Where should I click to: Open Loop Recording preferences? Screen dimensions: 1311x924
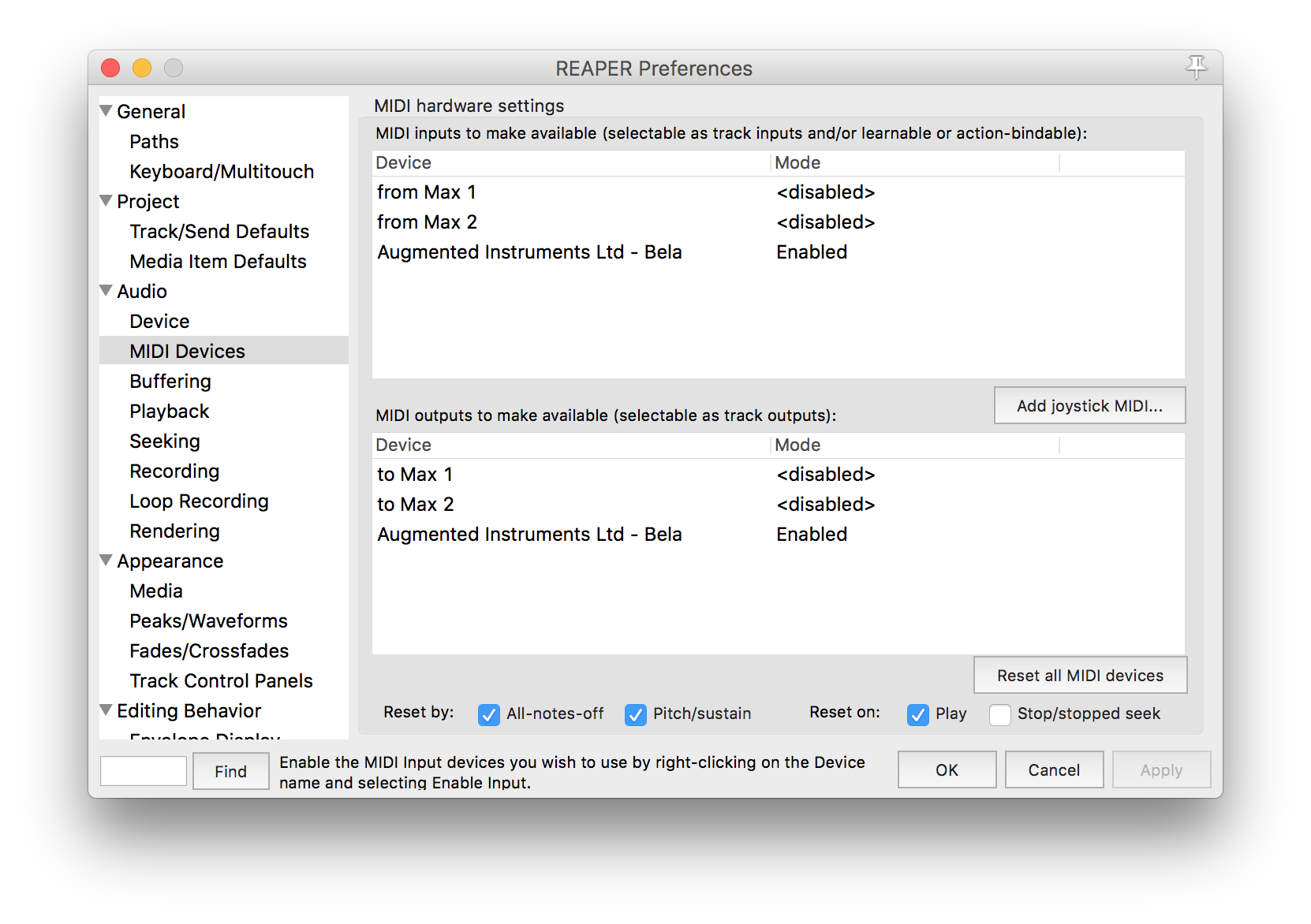coord(199,501)
